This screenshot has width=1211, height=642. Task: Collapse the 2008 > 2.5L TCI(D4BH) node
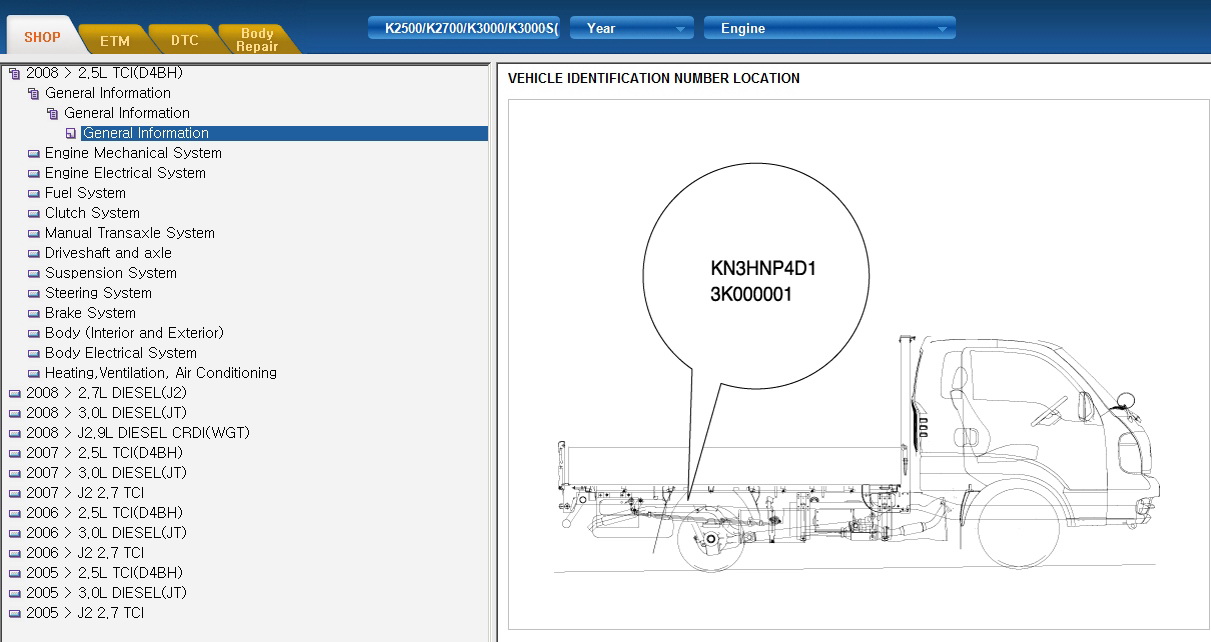[x=14, y=73]
